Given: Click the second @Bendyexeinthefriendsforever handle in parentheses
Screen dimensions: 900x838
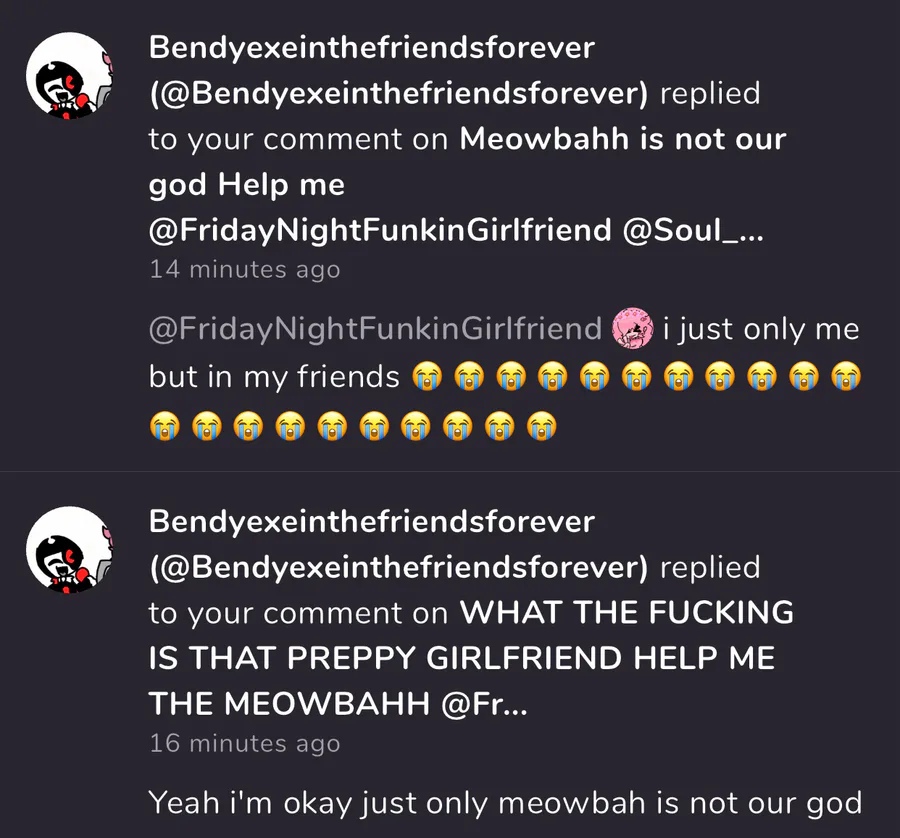Looking at the screenshot, I should [x=398, y=567].
